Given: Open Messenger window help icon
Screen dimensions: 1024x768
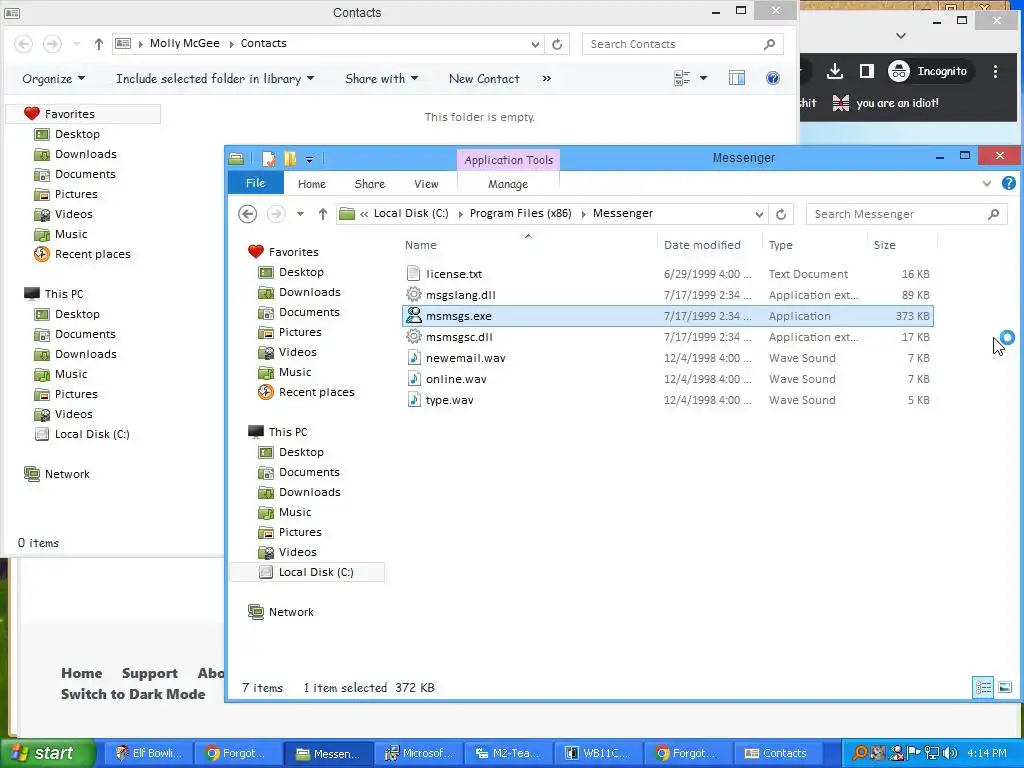Looking at the screenshot, I should point(1009,184).
